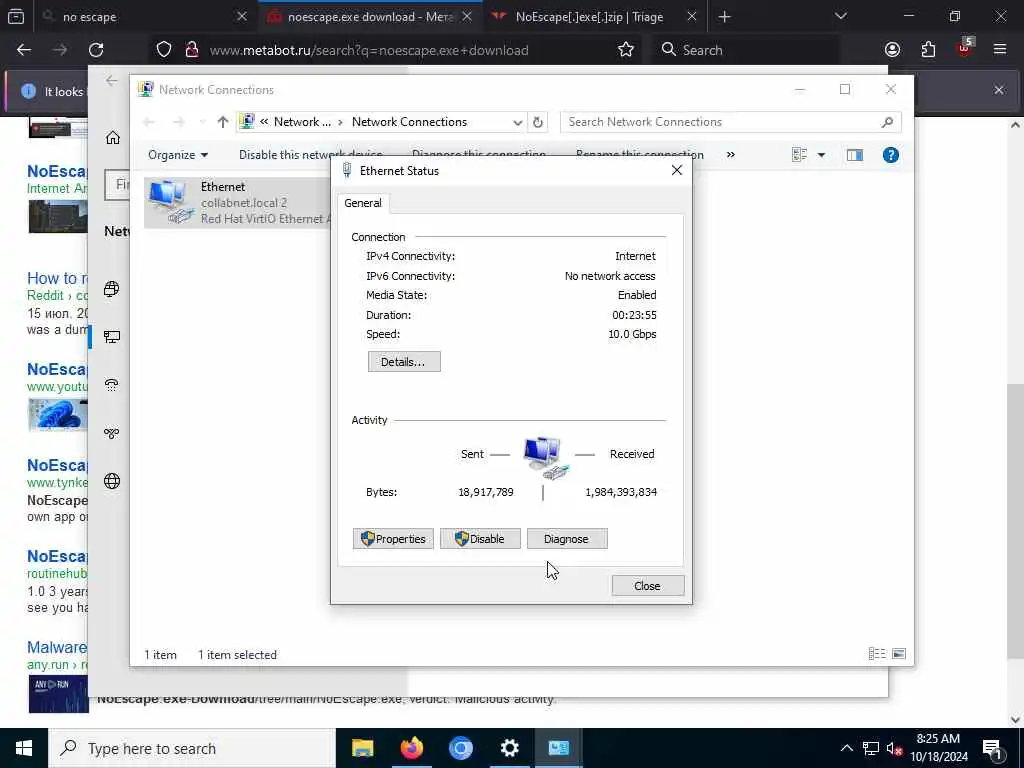Open the uBlock Origin extension icon
The width and height of the screenshot is (1024, 768).
(965, 48)
